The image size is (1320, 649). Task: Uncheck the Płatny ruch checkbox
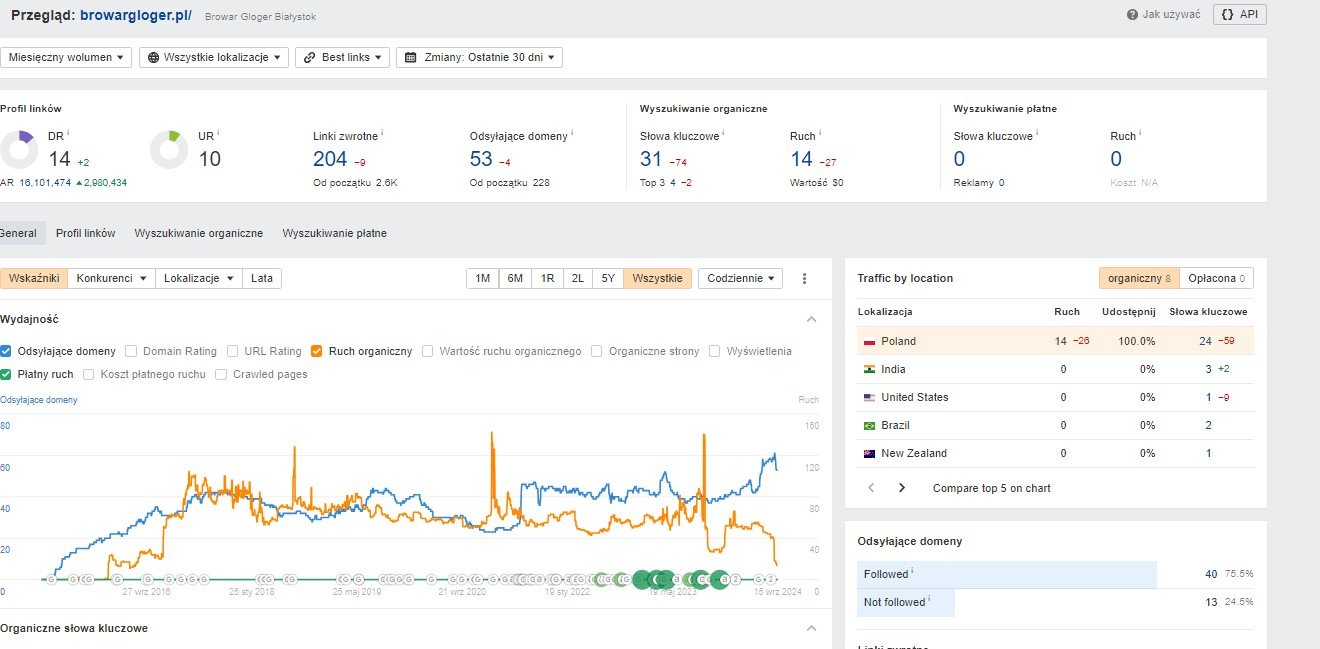tap(6, 374)
